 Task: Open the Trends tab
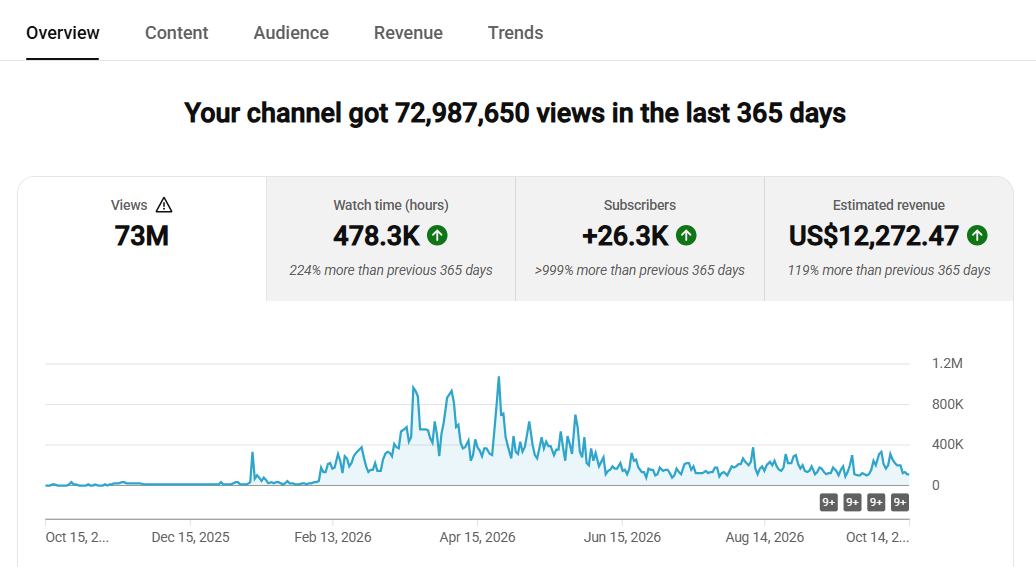(515, 32)
